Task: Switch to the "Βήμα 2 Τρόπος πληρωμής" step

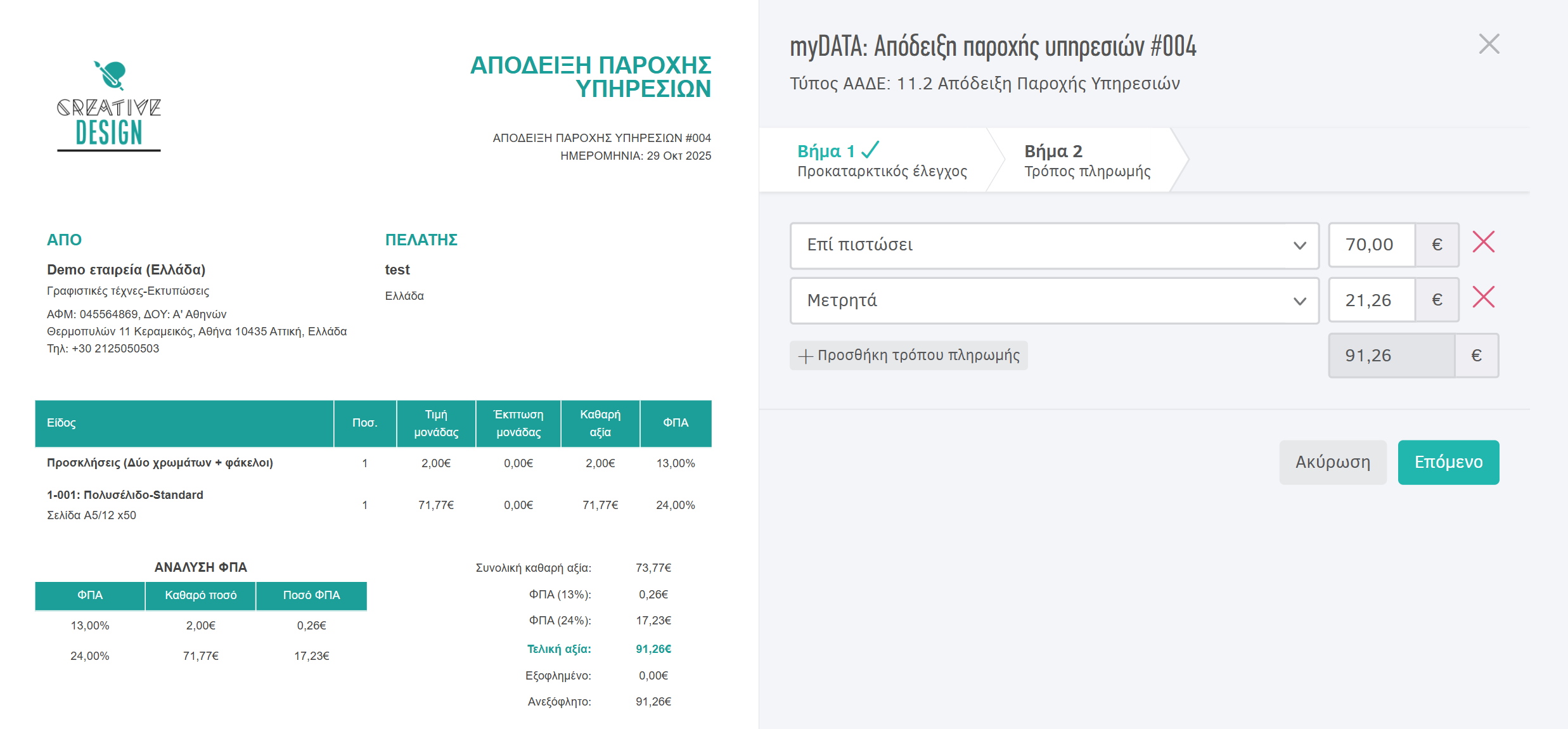Action: [x=1088, y=160]
